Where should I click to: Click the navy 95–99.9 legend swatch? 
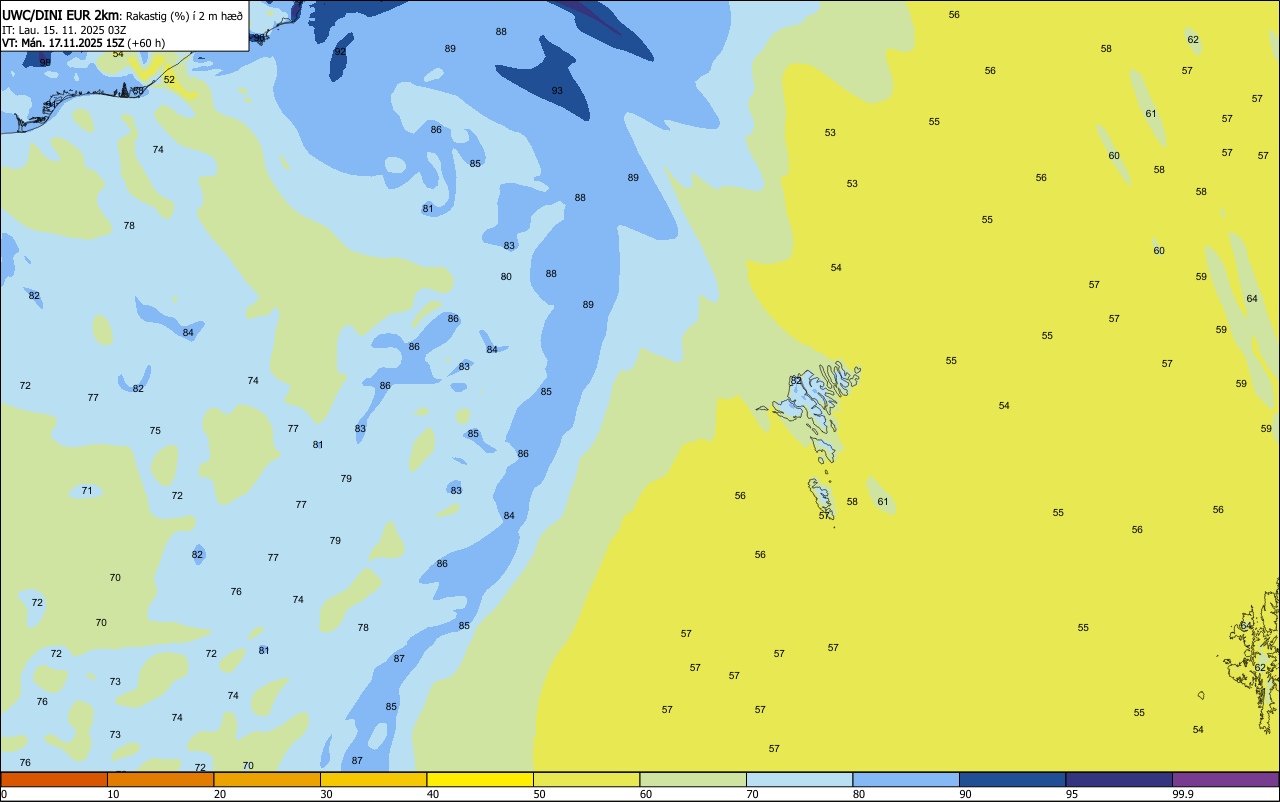point(1119,779)
